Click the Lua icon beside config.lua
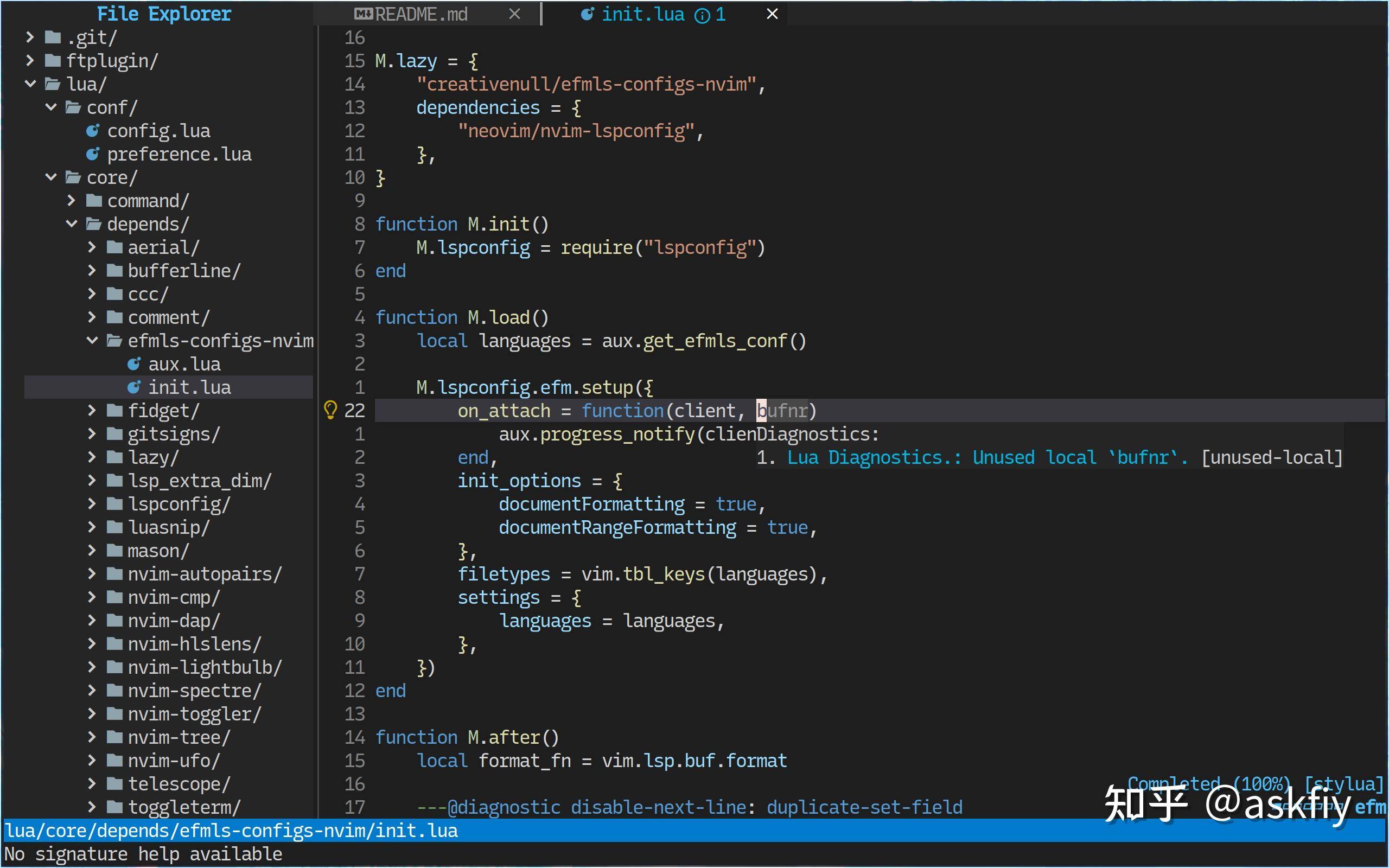Viewport: 1389px width, 868px height. [92, 131]
